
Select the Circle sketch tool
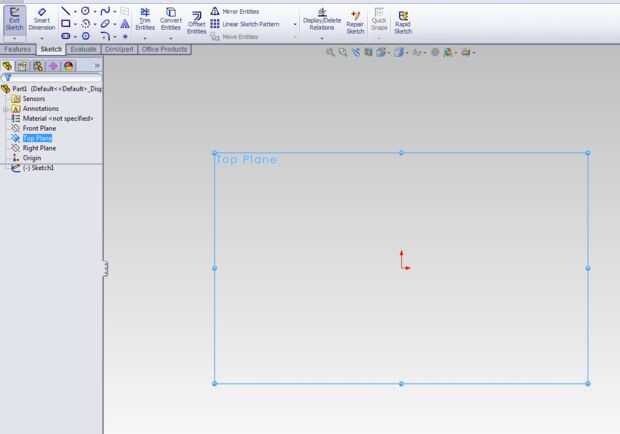85,11
